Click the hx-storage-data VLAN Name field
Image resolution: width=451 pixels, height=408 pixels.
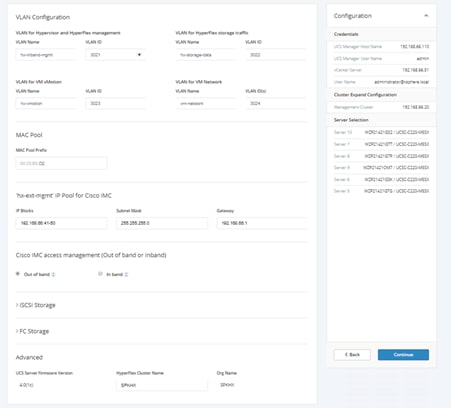205,55
